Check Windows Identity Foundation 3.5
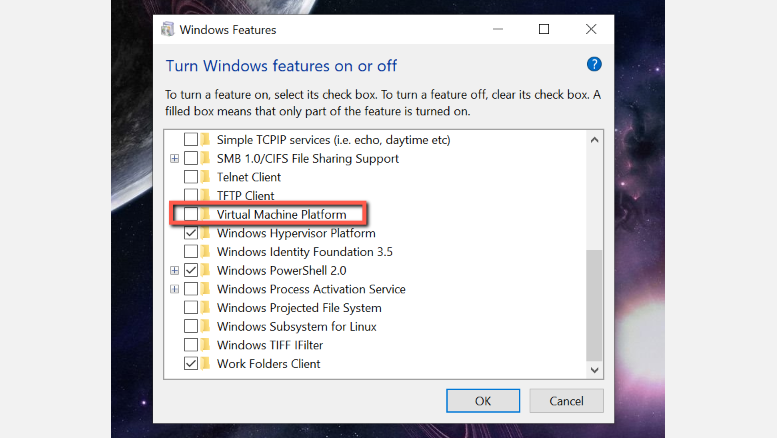777x438 pixels. click(191, 252)
